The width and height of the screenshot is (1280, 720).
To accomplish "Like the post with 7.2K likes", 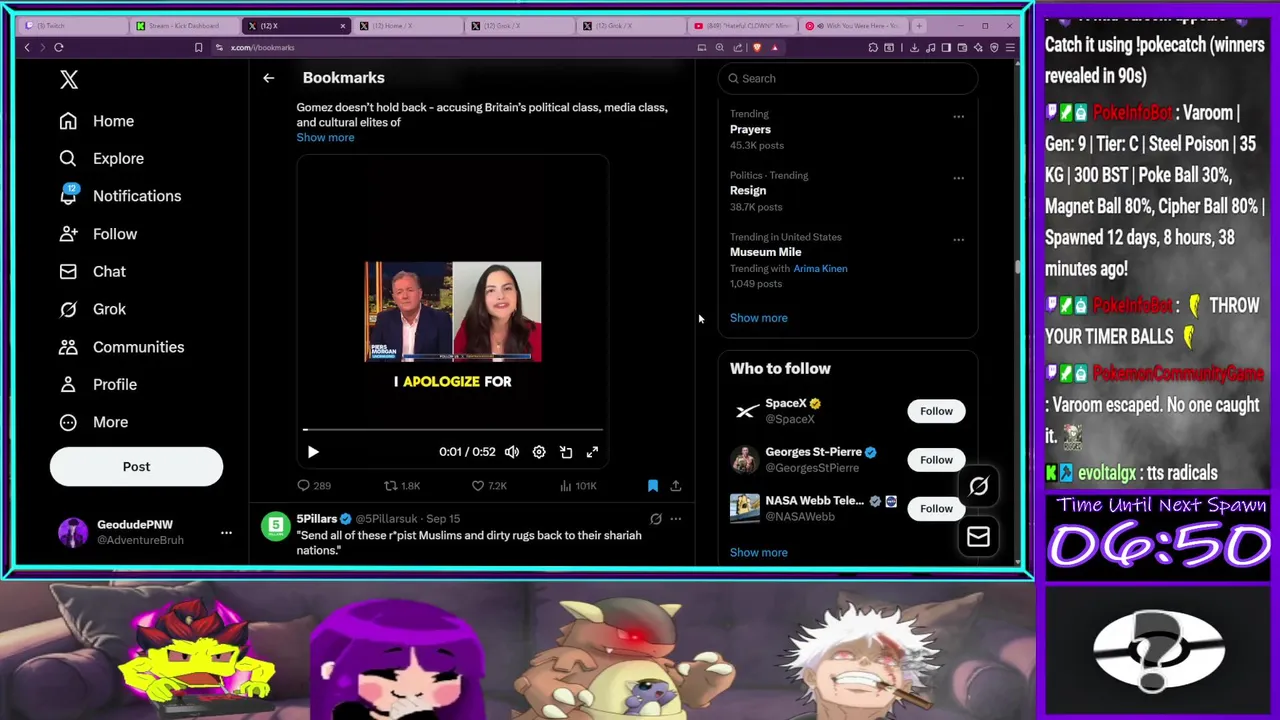I will tap(489, 486).
